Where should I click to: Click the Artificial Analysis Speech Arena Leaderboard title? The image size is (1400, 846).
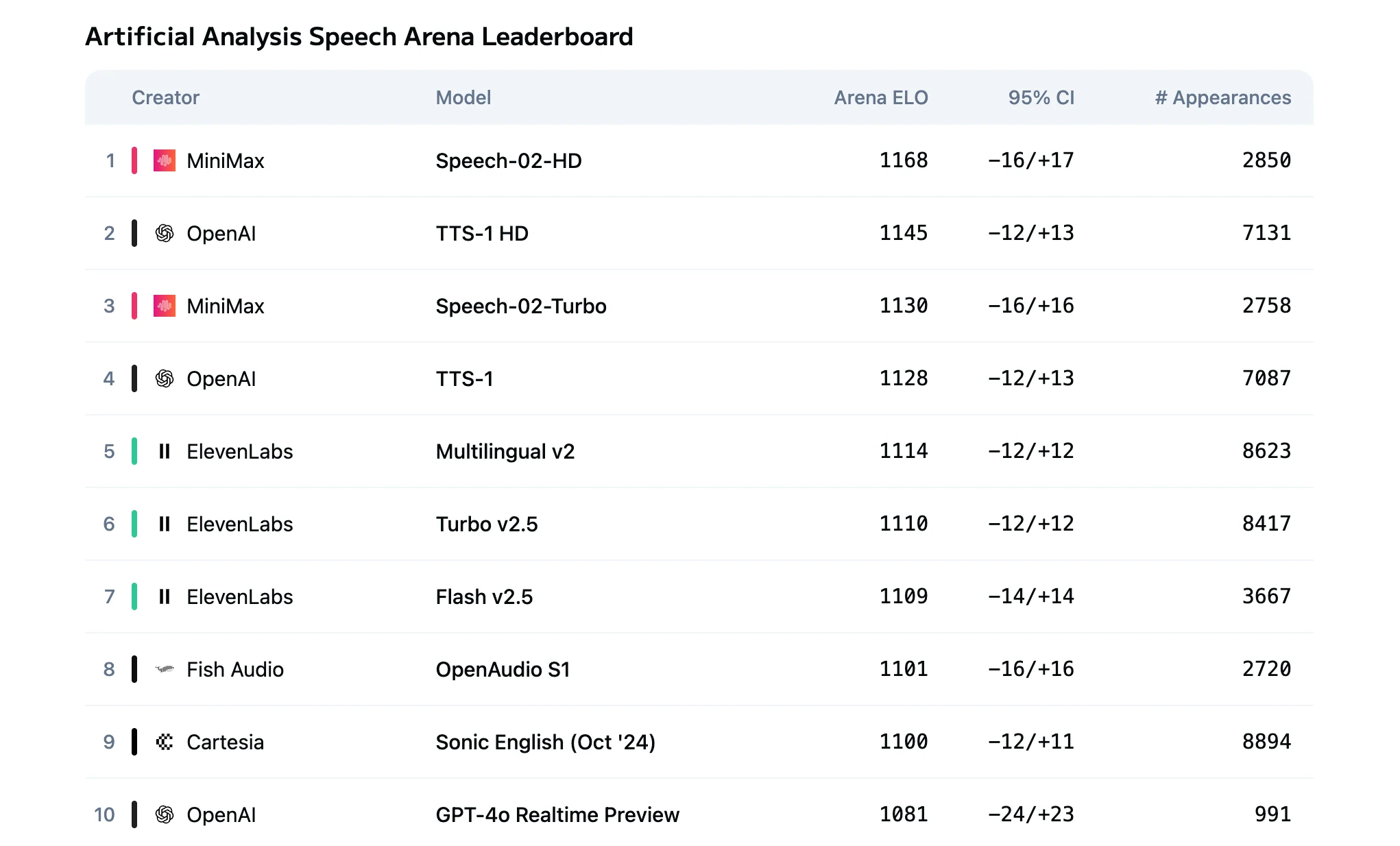coord(359,36)
